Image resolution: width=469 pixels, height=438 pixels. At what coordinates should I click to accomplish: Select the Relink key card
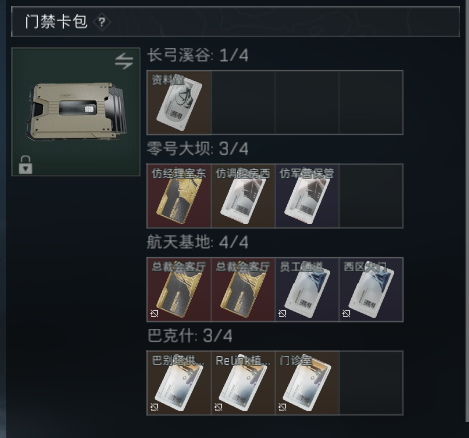[x=243, y=383]
